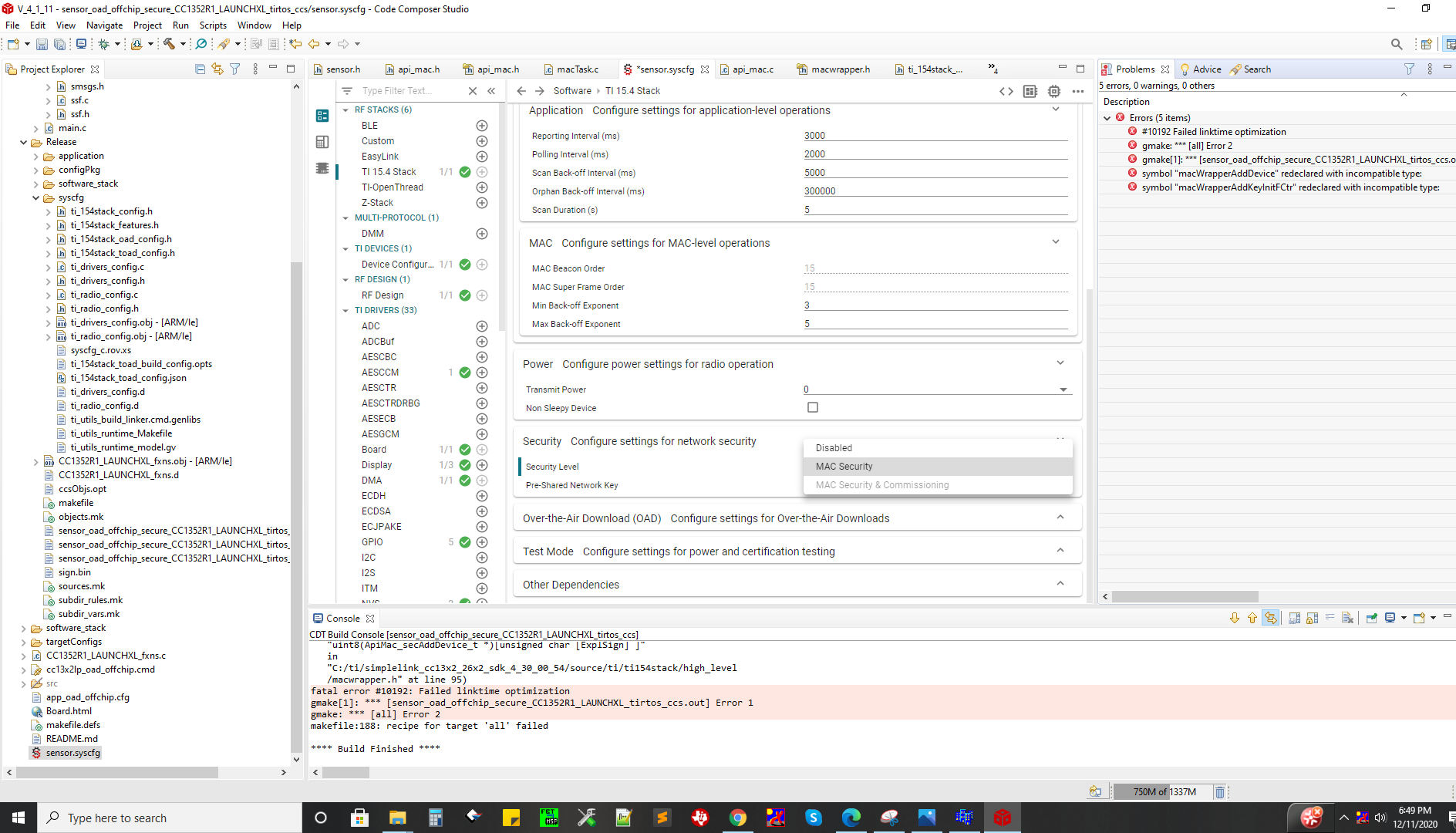Expand the Over-the-Air Download section
Image resolution: width=1456 pixels, height=833 pixels.
point(1060,518)
